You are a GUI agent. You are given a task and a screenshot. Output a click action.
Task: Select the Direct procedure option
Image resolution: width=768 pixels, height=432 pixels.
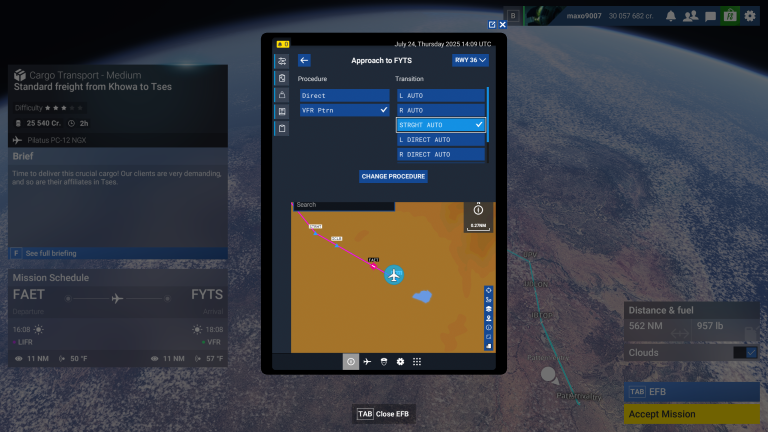pos(344,96)
